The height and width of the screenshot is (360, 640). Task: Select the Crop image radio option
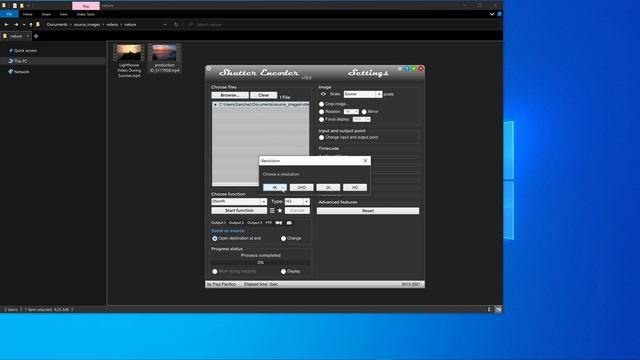322,104
